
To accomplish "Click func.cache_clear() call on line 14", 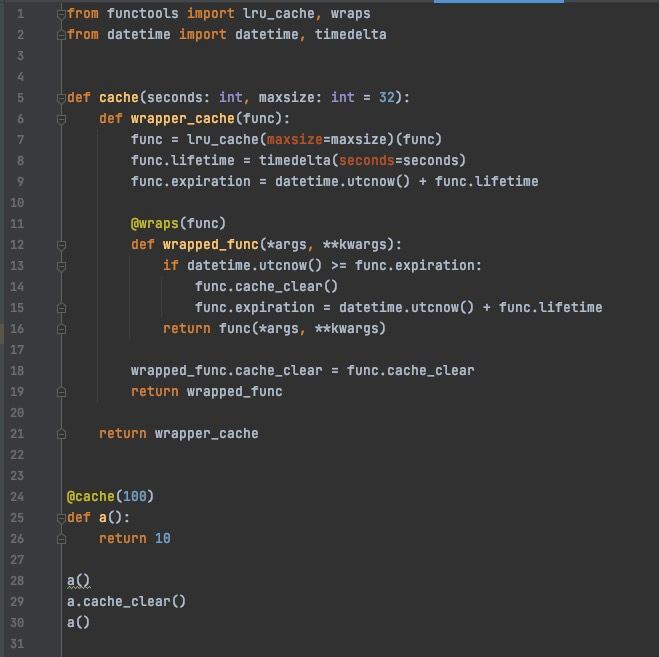I will (266, 287).
